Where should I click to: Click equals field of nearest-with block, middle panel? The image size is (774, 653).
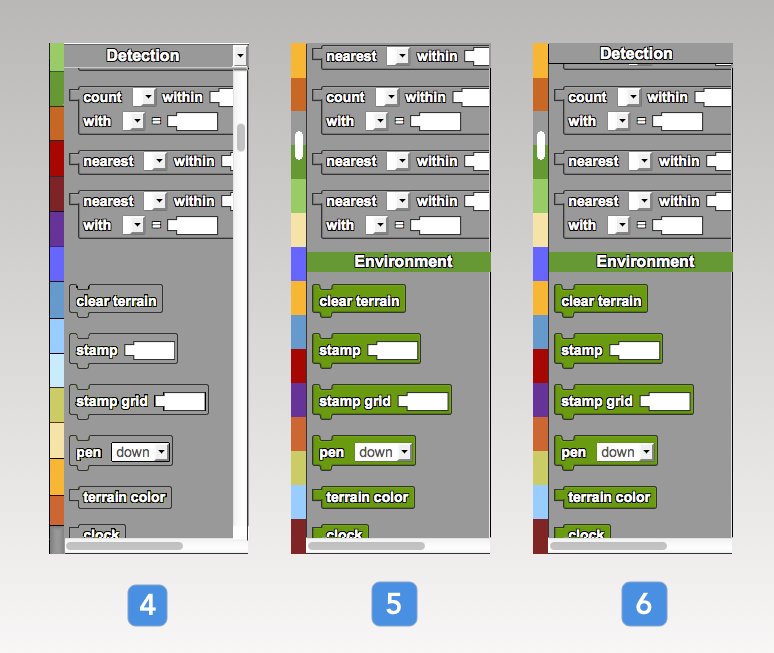(x=435, y=226)
